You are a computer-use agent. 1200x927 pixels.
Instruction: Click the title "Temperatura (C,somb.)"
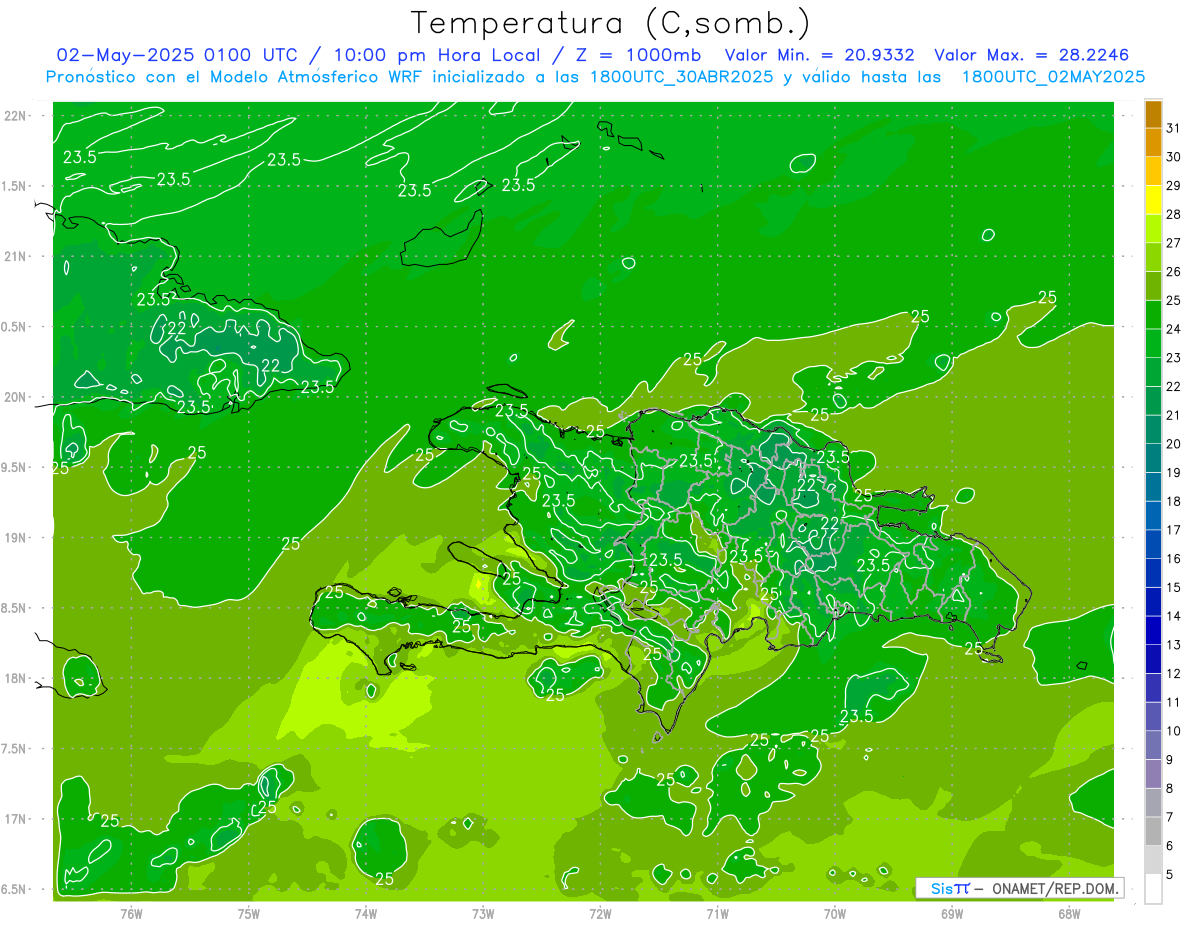point(611,23)
